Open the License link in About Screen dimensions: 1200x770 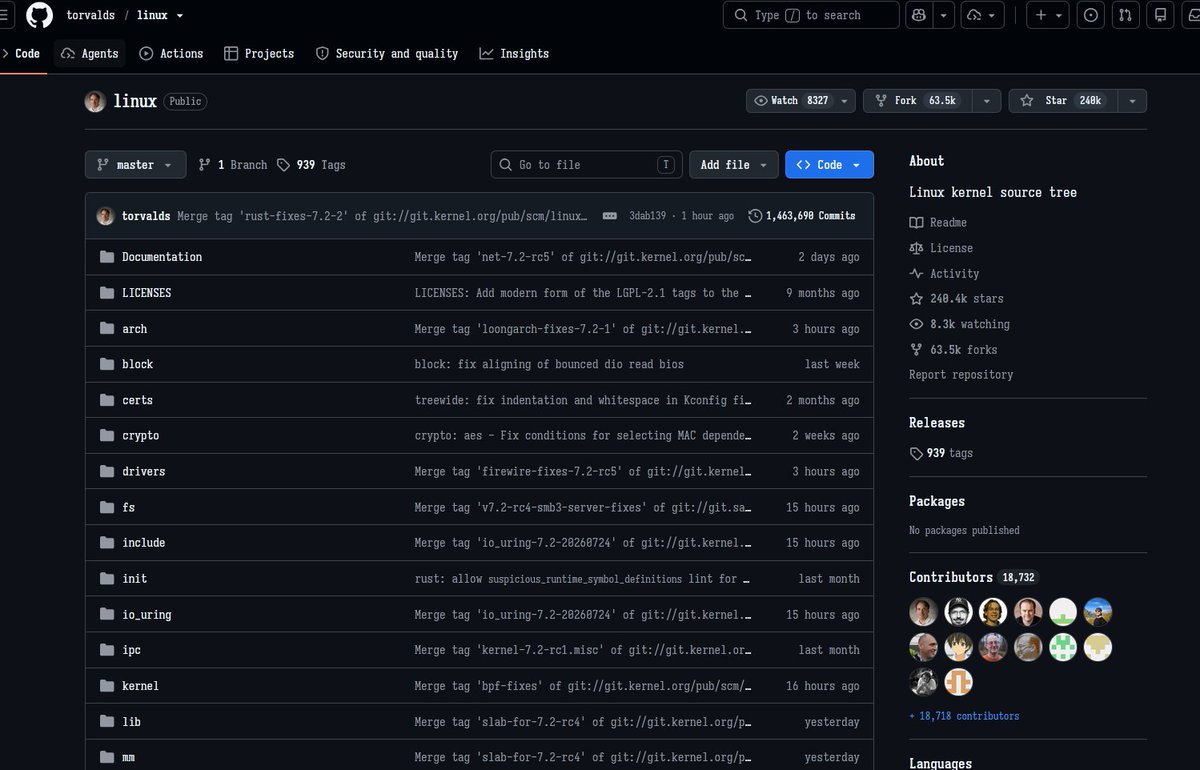click(x=941, y=248)
